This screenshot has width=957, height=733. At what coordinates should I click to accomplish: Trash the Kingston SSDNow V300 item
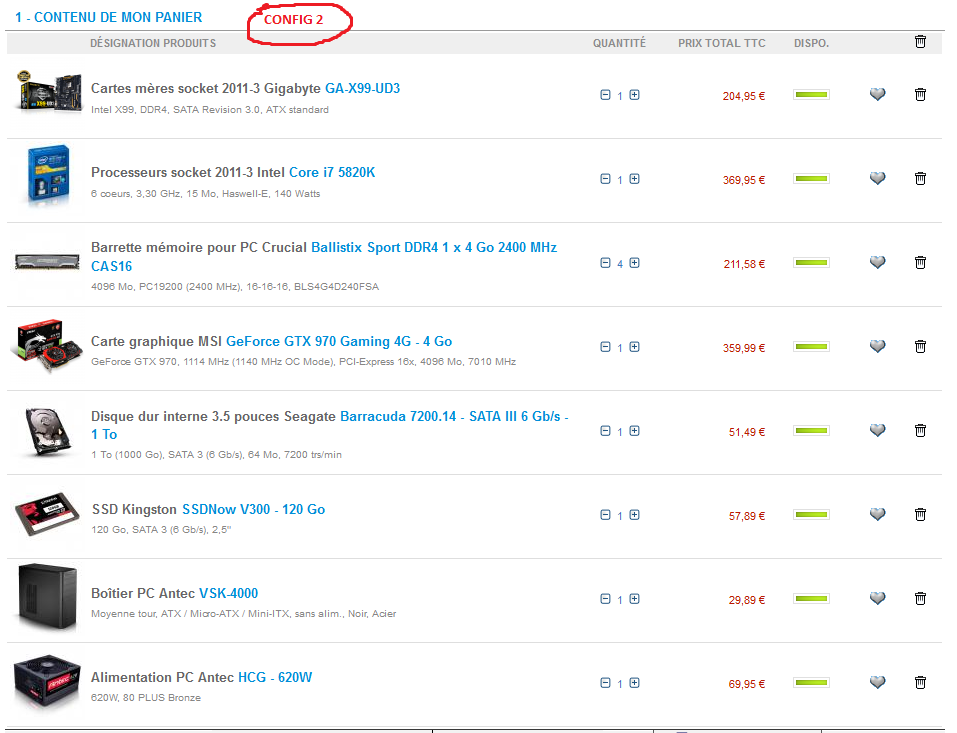(920, 515)
